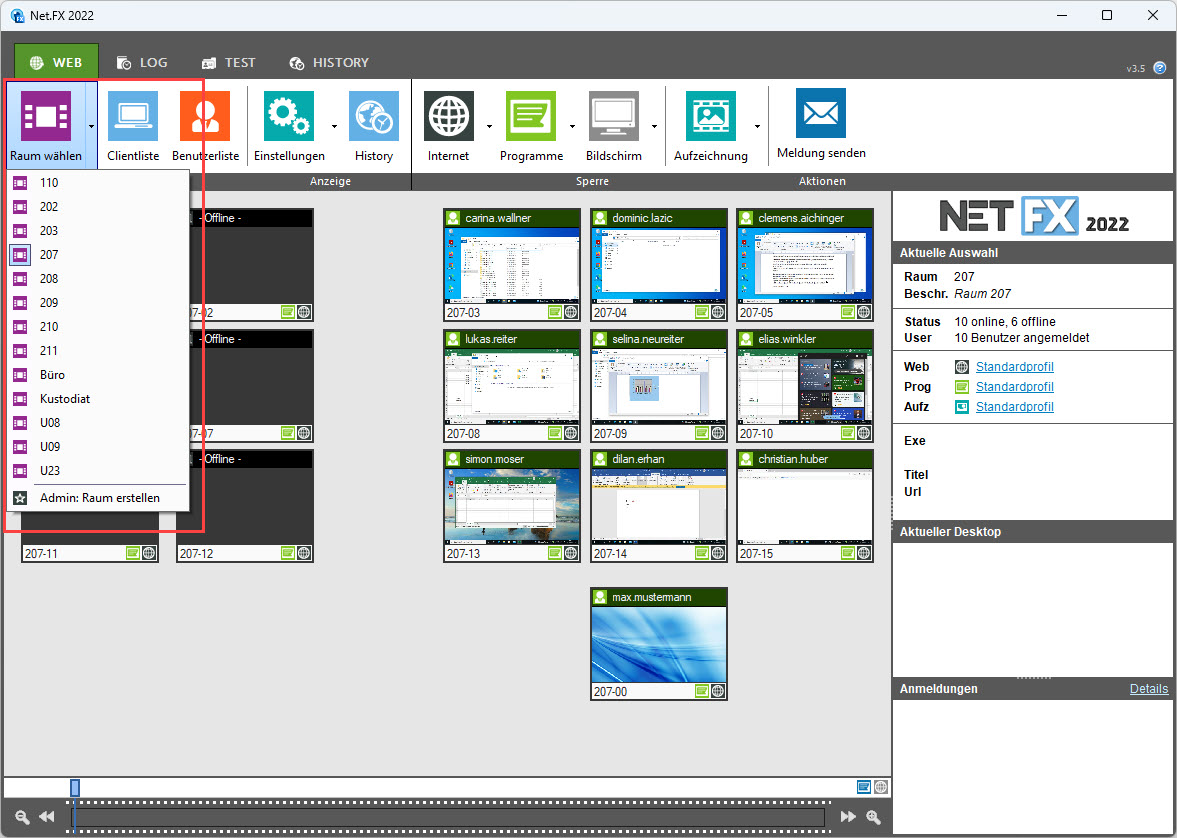This screenshot has width=1177, height=838.
Task: Fast-forward the timeline with the double-right arrows
Action: point(848,816)
